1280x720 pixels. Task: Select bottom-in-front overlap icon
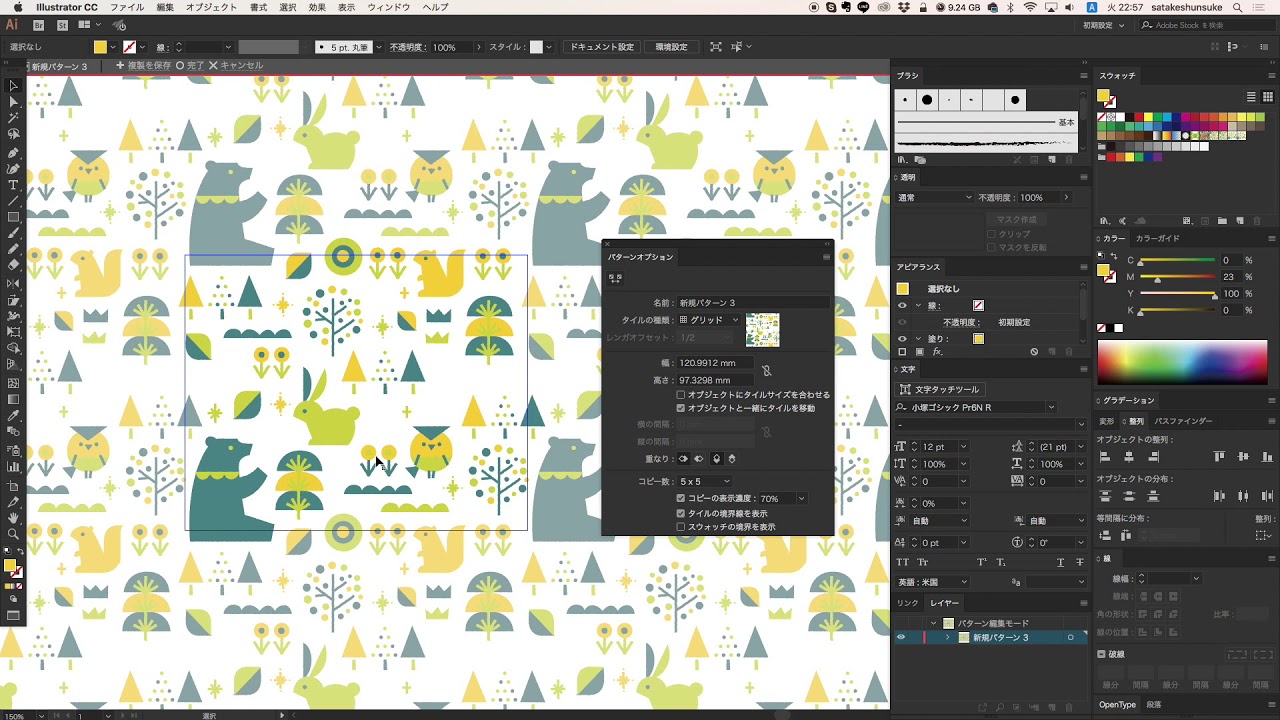pyautogui.click(x=732, y=459)
